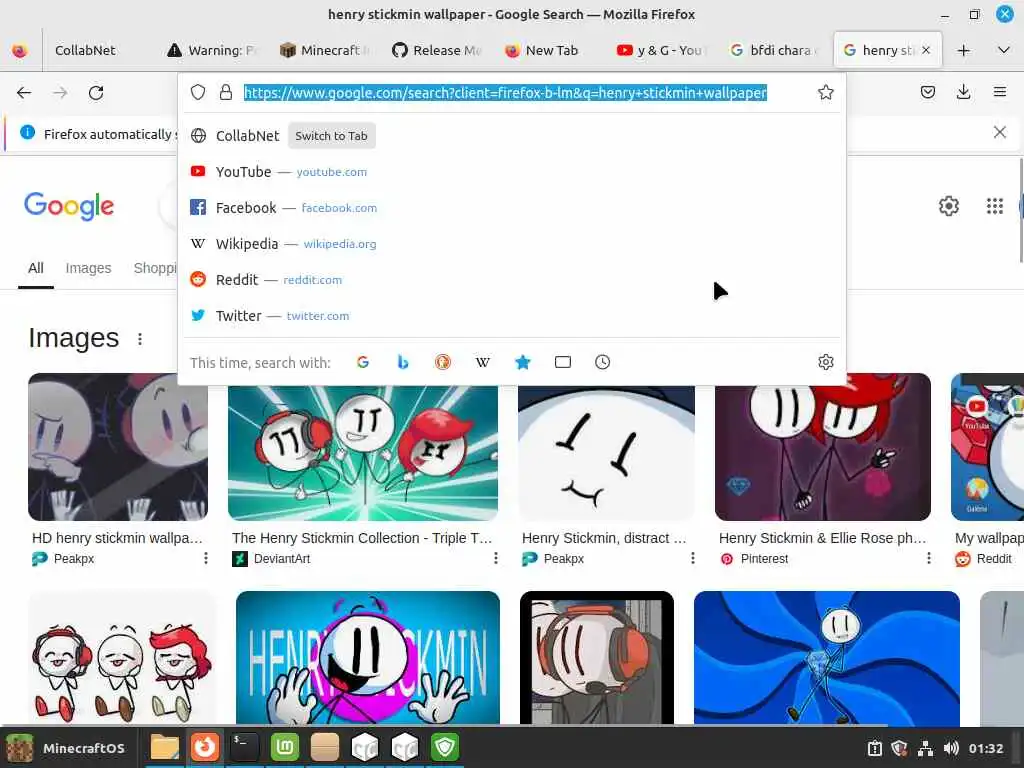1024x768 pixels.
Task: Open Triple Threat DeviantArt image
Action: click(362, 453)
